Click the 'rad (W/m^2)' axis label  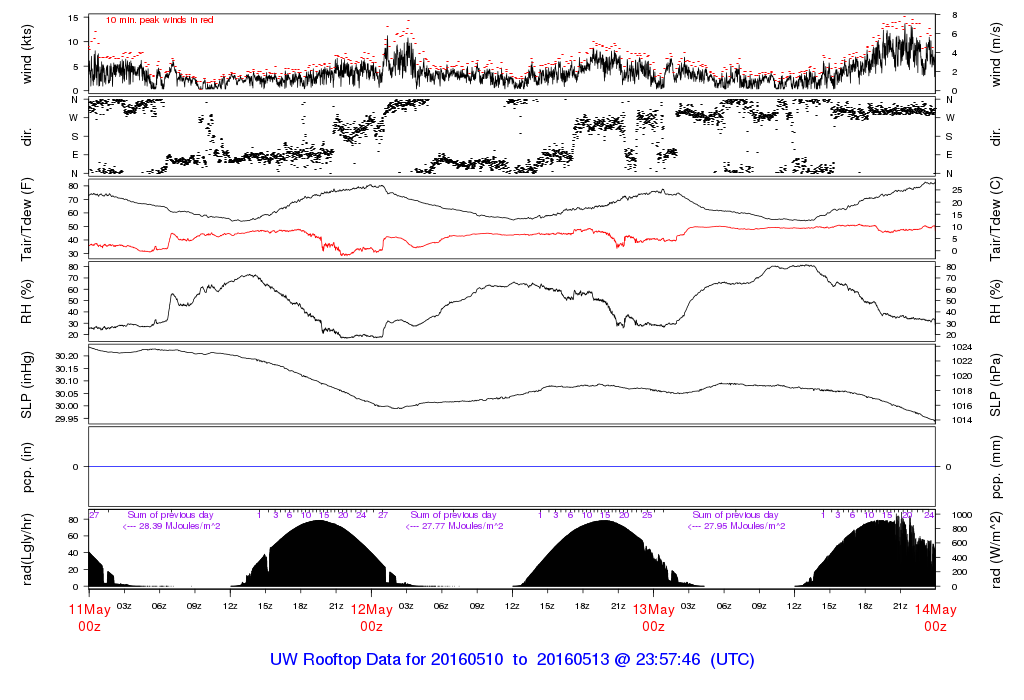click(x=996, y=549)
